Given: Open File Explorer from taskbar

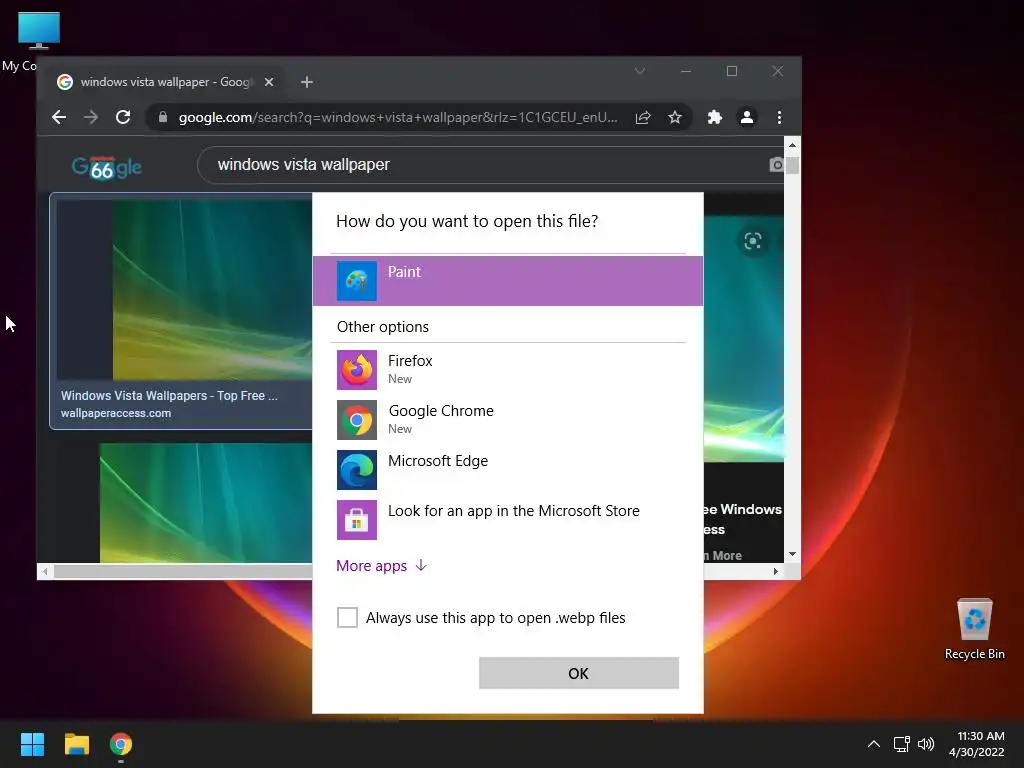Looking at the screenshot, I should pos(76,744).
